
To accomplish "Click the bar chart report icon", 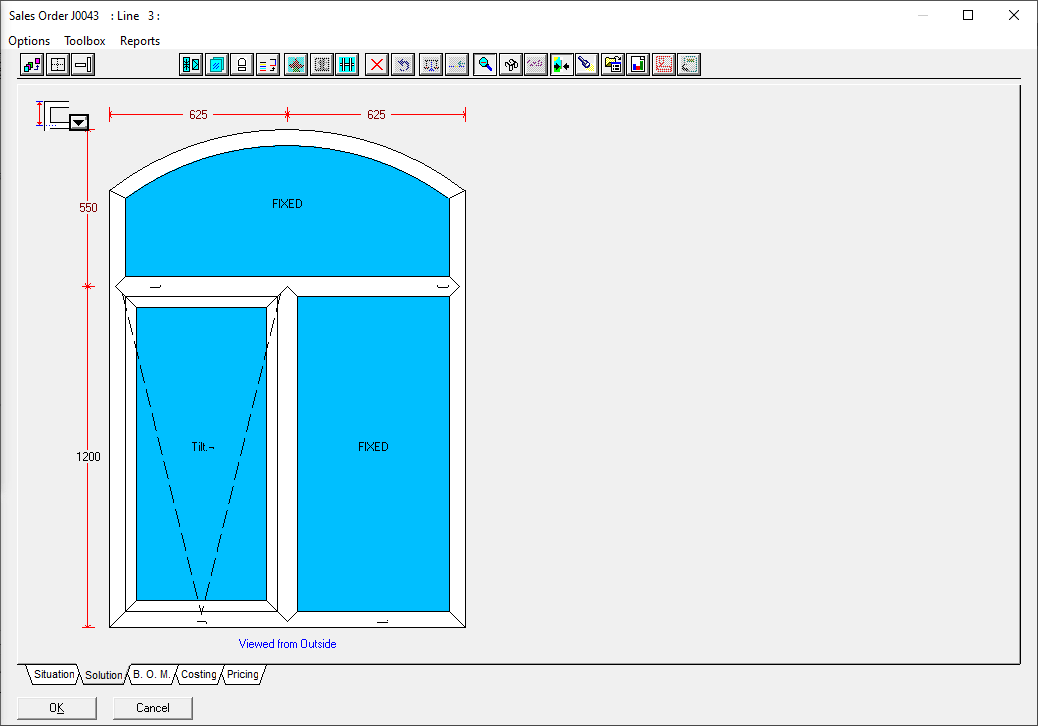I will pyautogui.click(x=638, y=65).
